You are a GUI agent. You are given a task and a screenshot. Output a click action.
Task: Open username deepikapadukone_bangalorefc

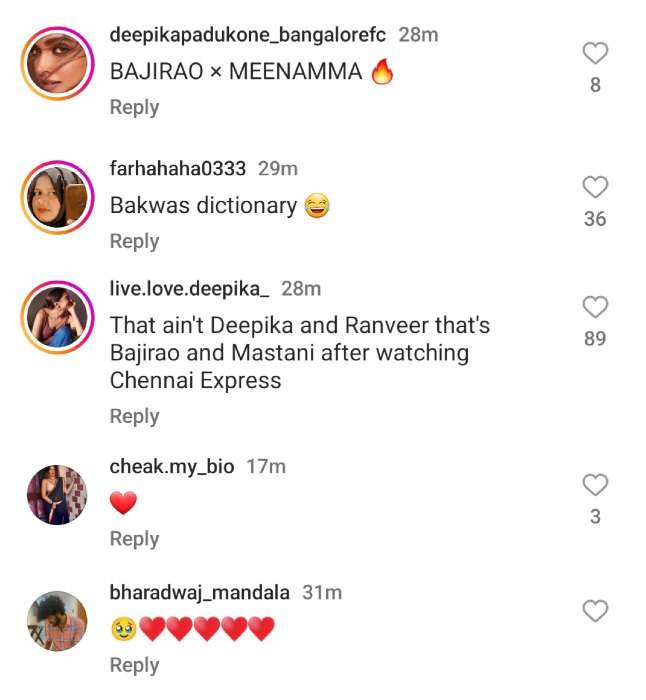pyautogui.click(x=248, y=35)
